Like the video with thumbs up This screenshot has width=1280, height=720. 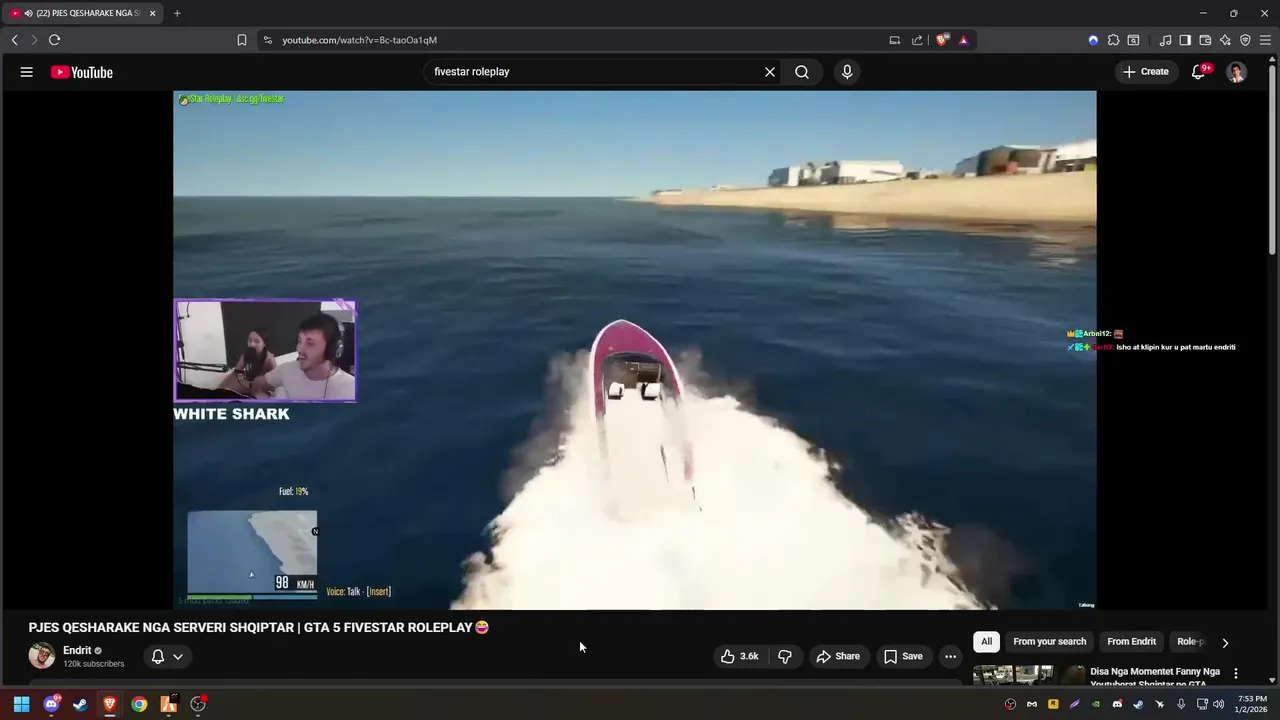pos(740,656)
